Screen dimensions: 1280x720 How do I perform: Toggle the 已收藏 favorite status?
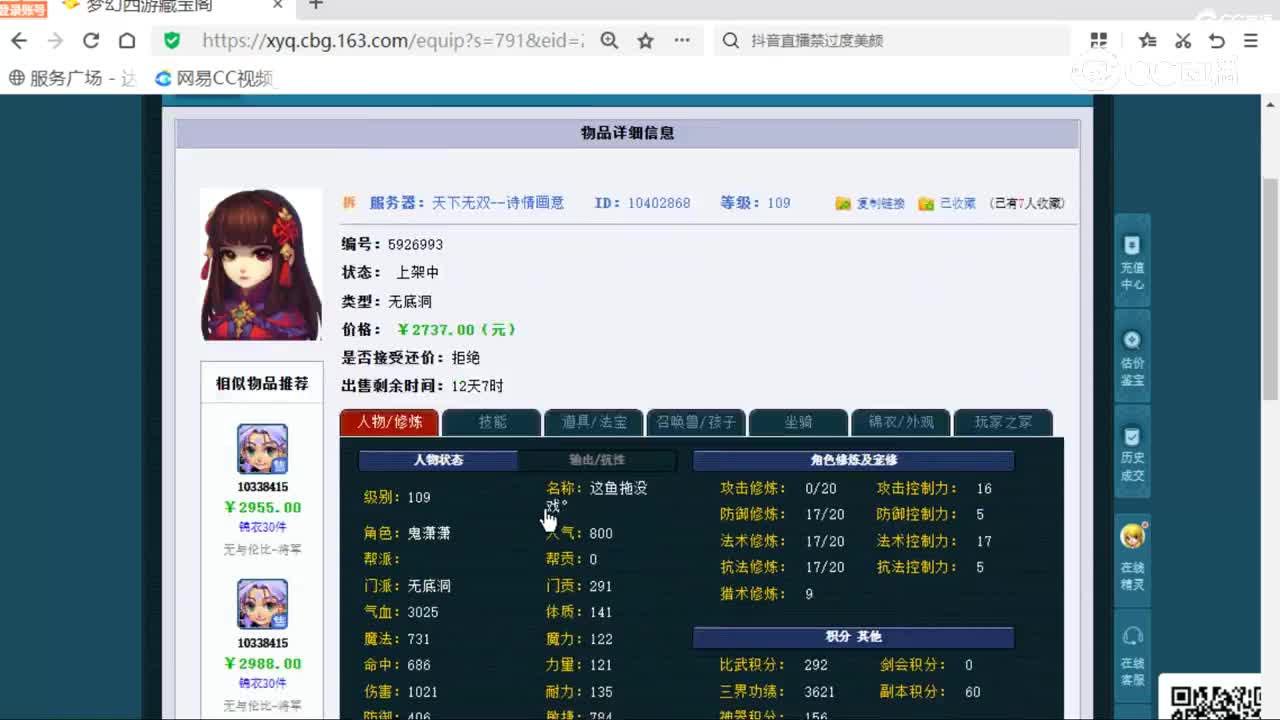946,202
